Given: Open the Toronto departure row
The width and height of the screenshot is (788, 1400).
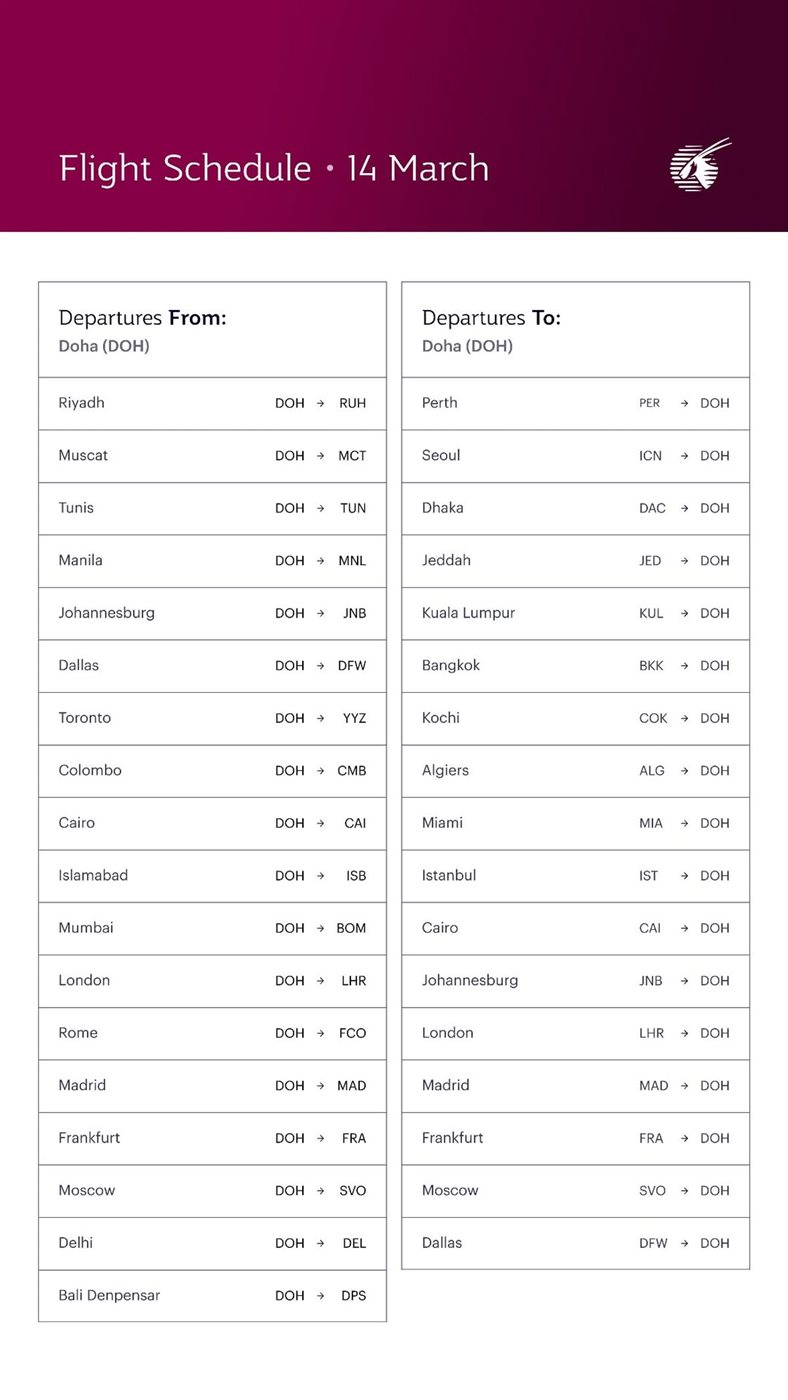Looking at the screenshot, I should [212, 718].
